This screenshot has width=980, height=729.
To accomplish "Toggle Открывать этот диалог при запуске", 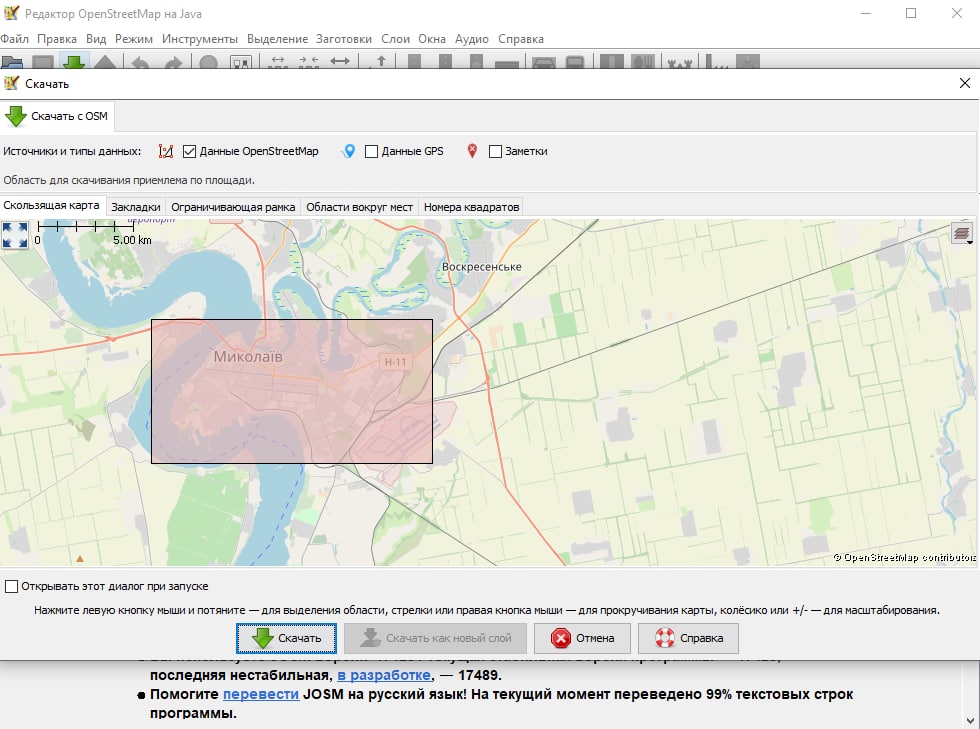I will click(11, 586).
